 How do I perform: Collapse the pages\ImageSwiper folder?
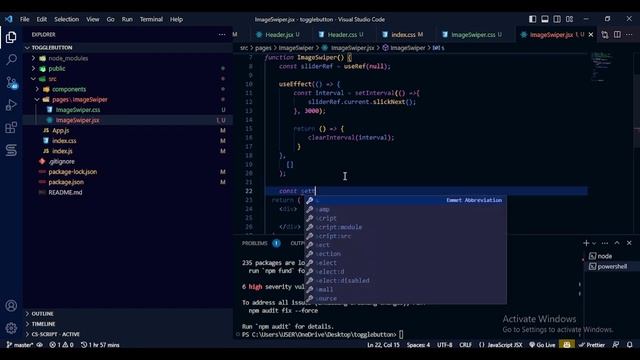coord(80,100)
